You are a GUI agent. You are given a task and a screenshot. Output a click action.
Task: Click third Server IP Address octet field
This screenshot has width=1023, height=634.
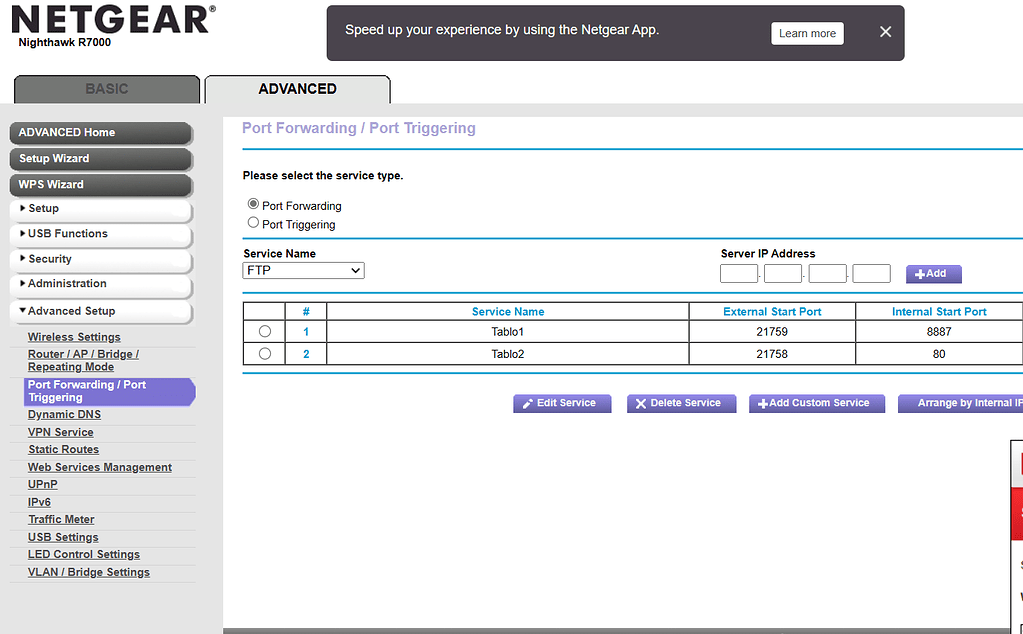point(827,274)
